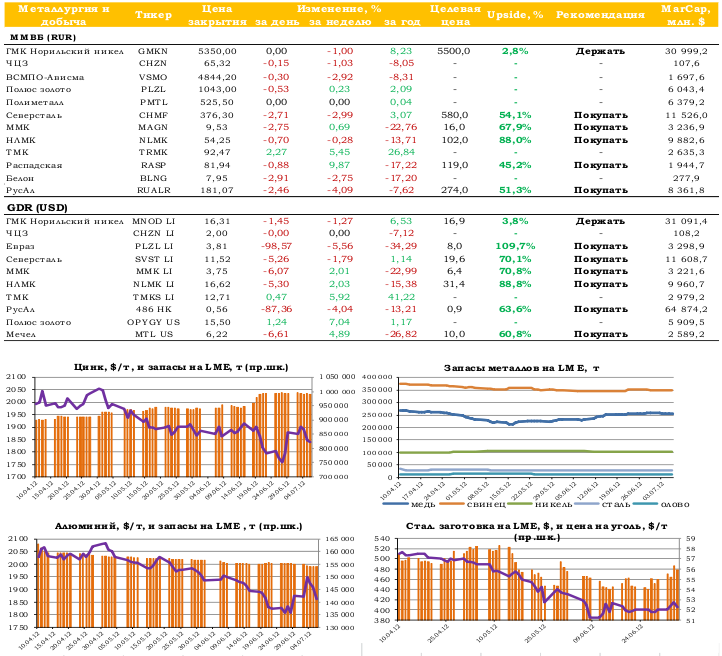Select the MMBБ (RUR) section heading
Viewport: 722px width, 656px height.
point(42,37)
